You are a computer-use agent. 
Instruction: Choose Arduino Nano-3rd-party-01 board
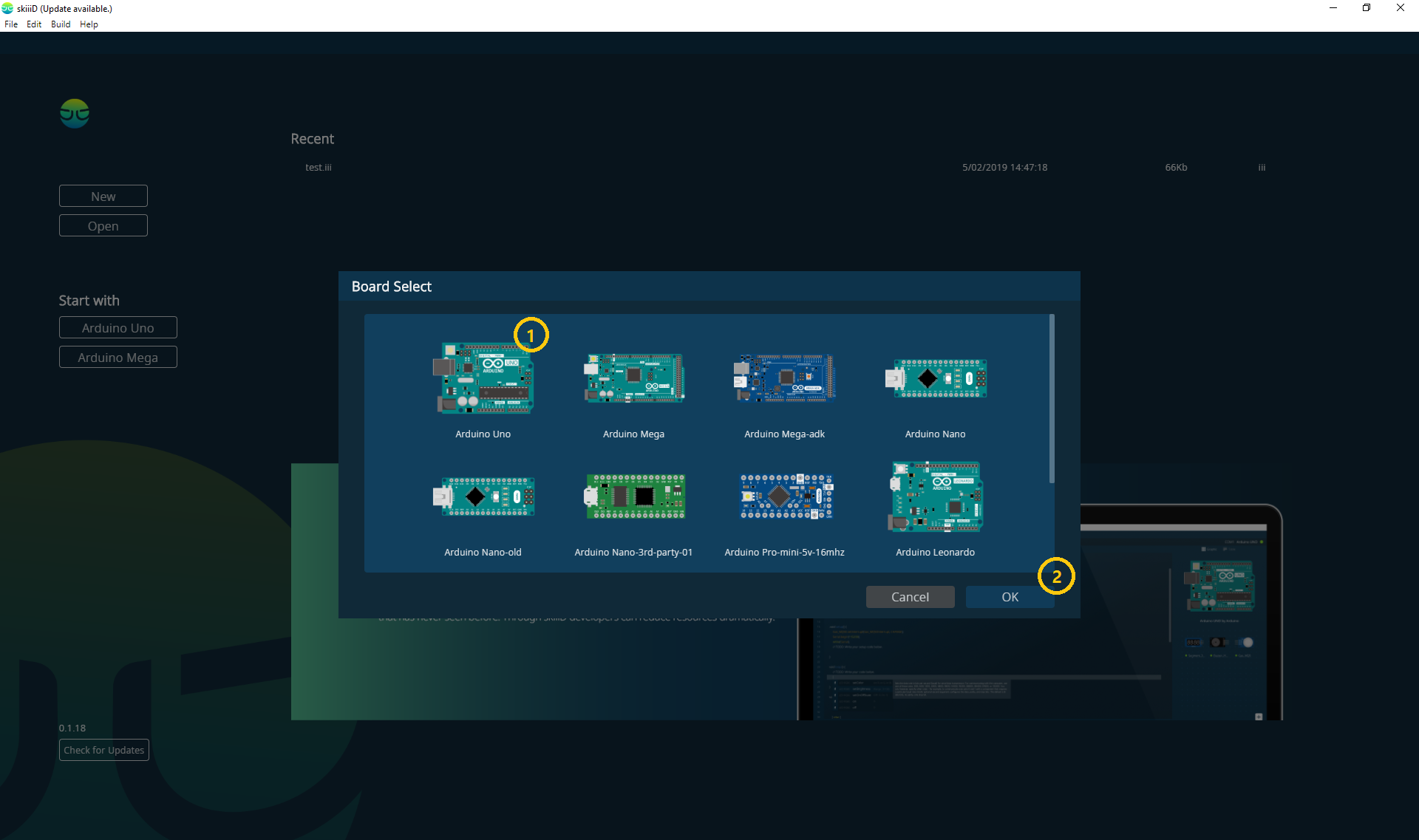pyautogui.click(x=634, y=496)
